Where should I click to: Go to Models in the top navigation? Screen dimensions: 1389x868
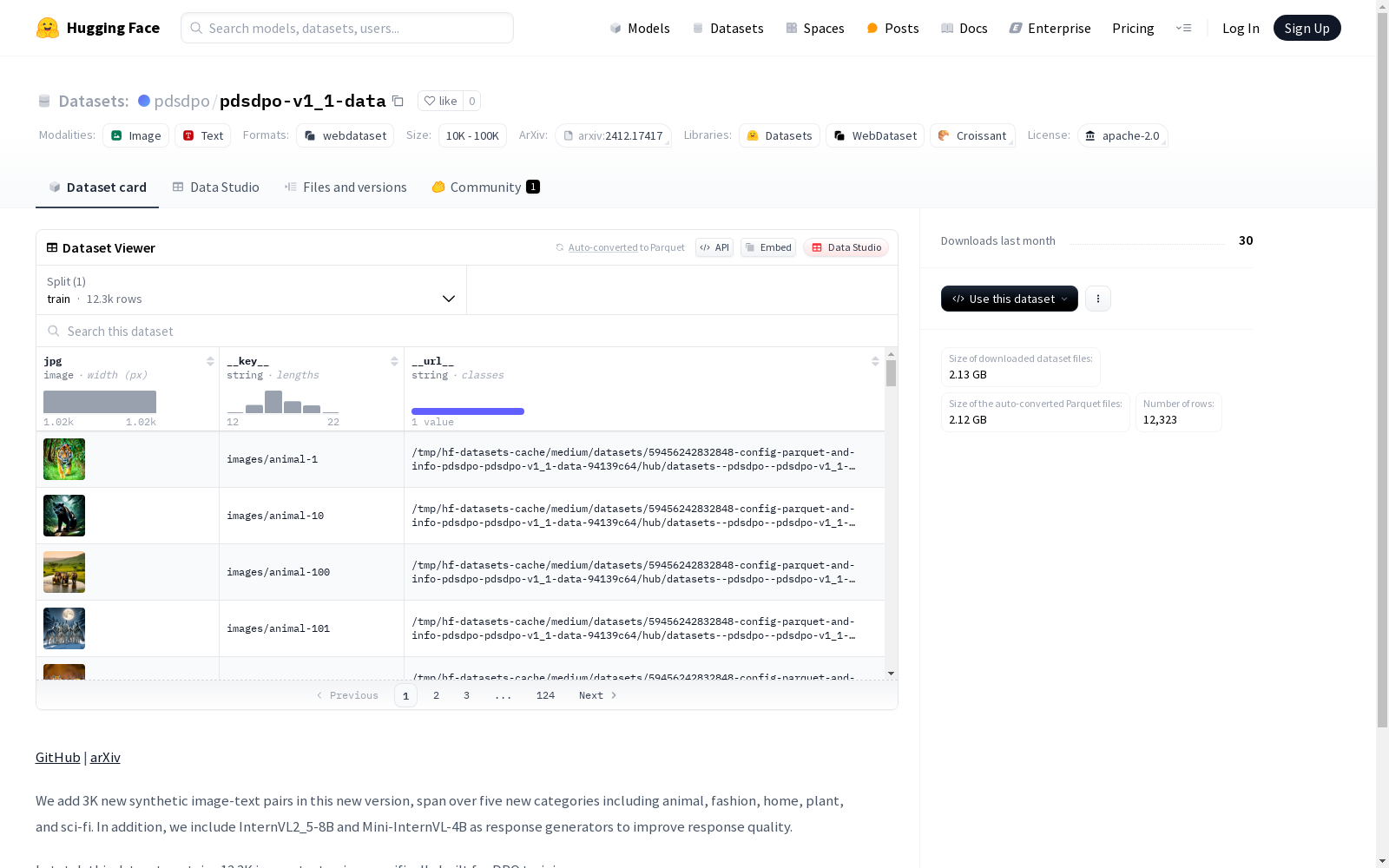[x=640, y=28]
